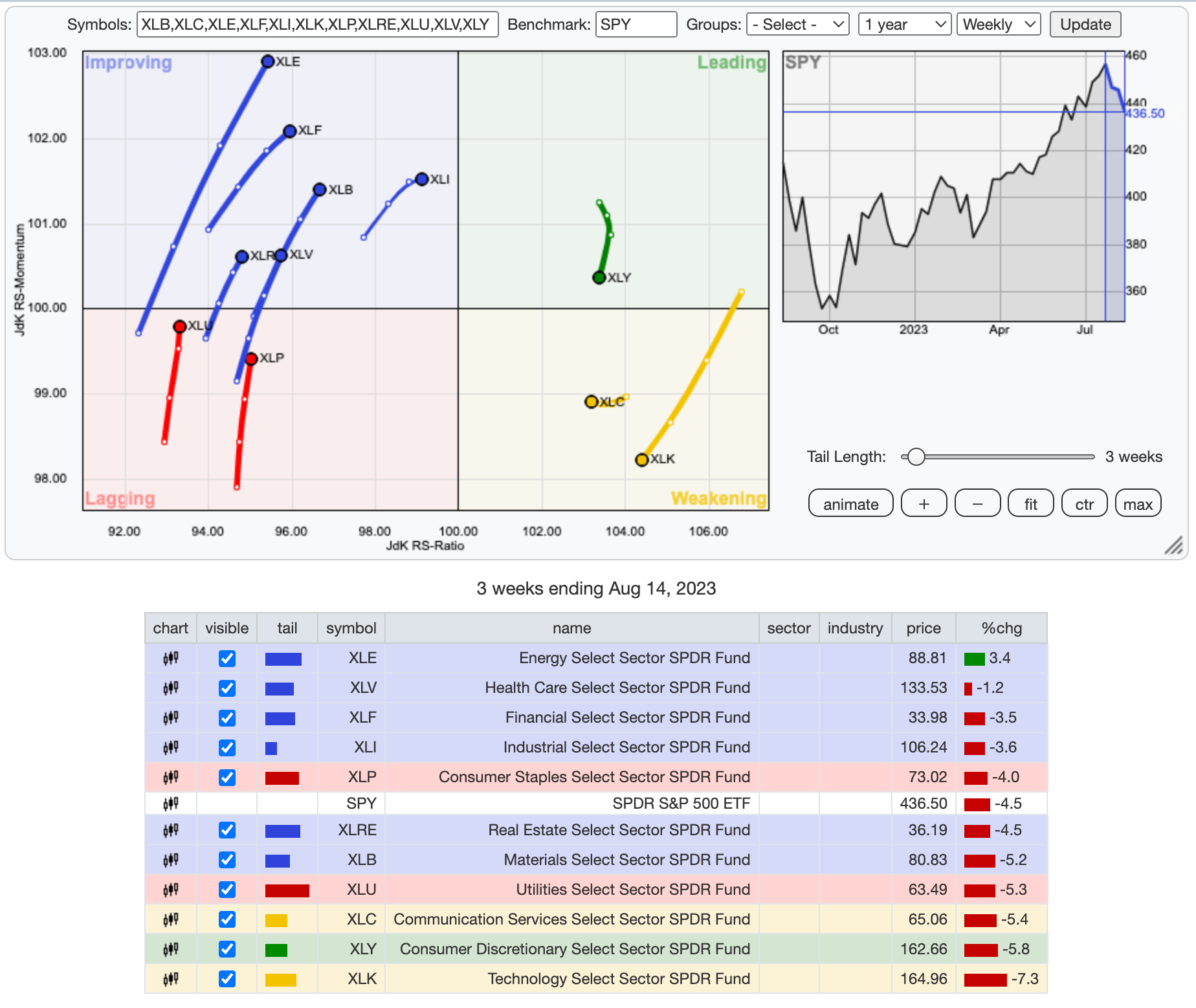Screen dimensions: 1196x1008
Task: Zoom in with the plus button
Action: pos(924,504)
